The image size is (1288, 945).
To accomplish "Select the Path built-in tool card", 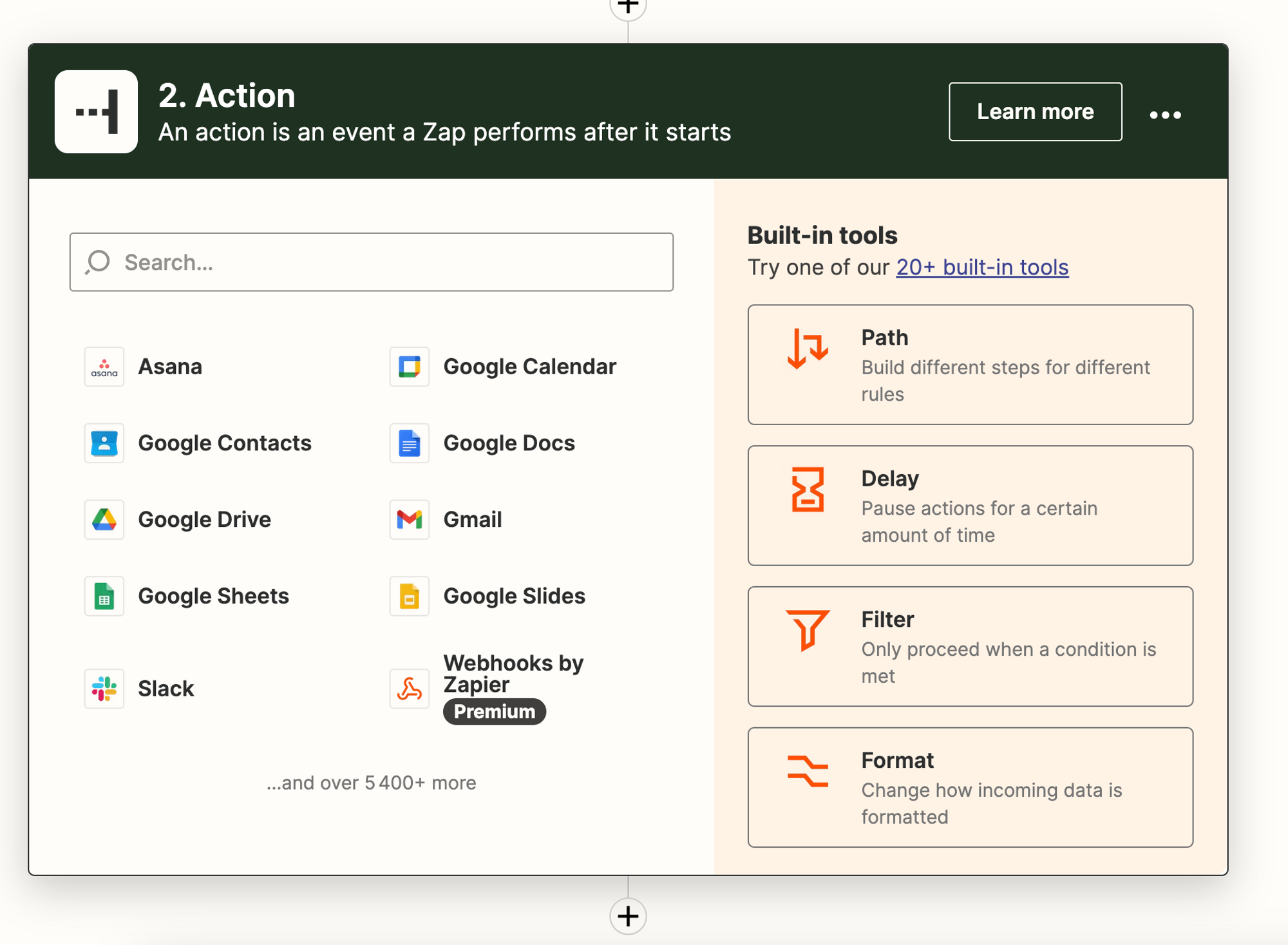I will click(x=970, y=365).
